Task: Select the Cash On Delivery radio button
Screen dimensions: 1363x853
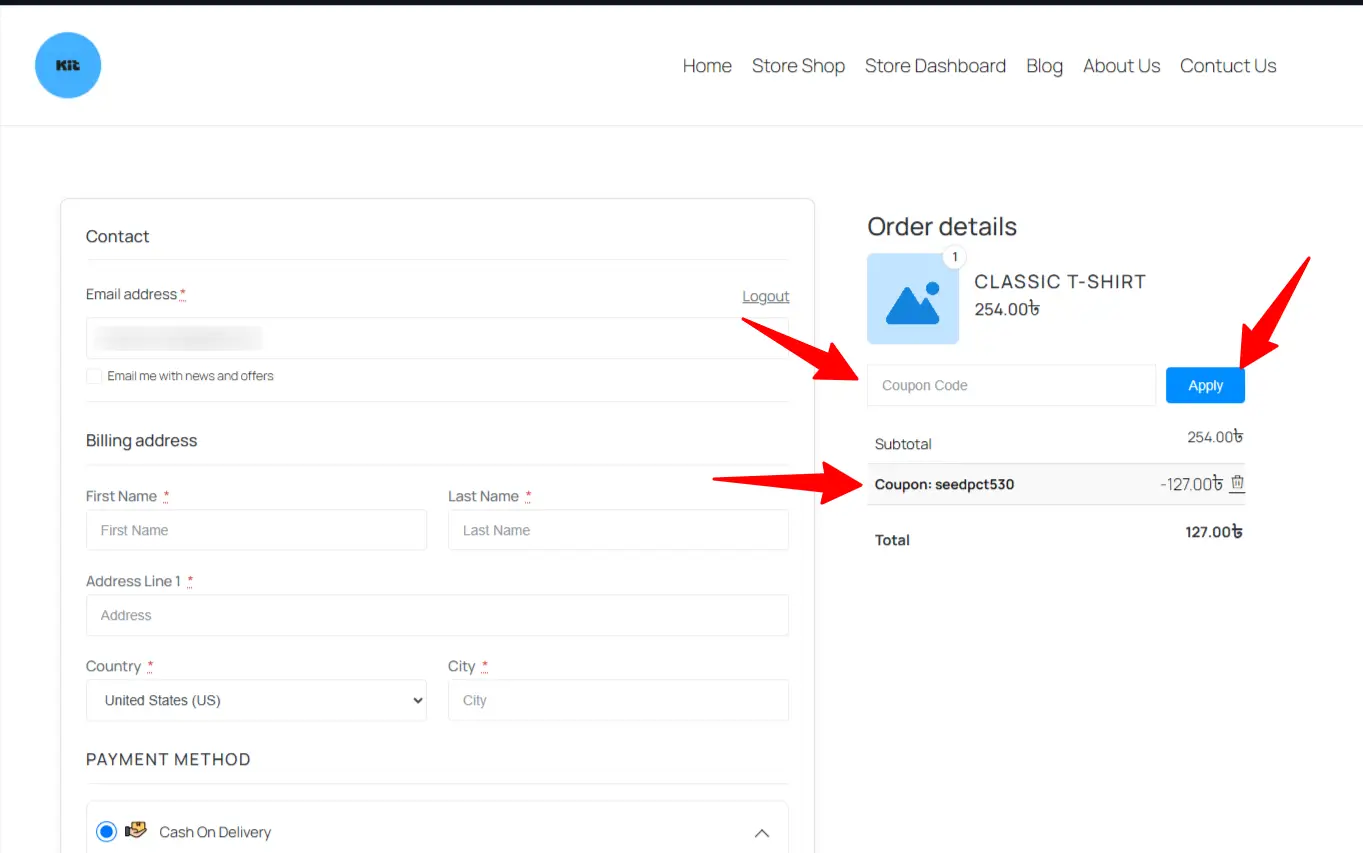Action: pos(106,832)
